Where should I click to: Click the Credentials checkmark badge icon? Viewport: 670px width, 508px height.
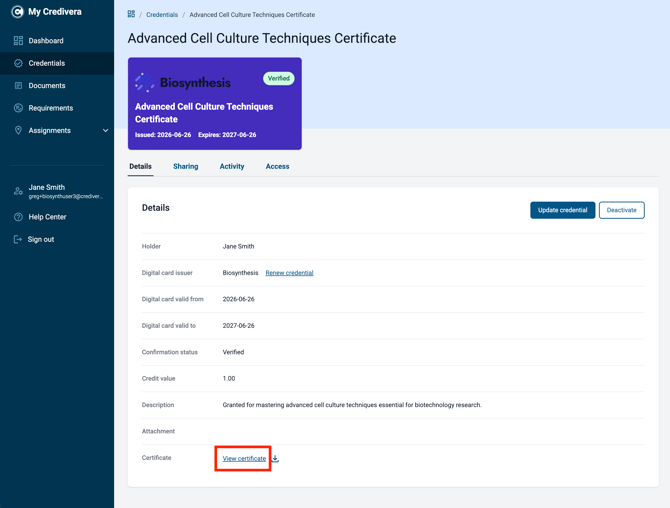pos(18,63)
